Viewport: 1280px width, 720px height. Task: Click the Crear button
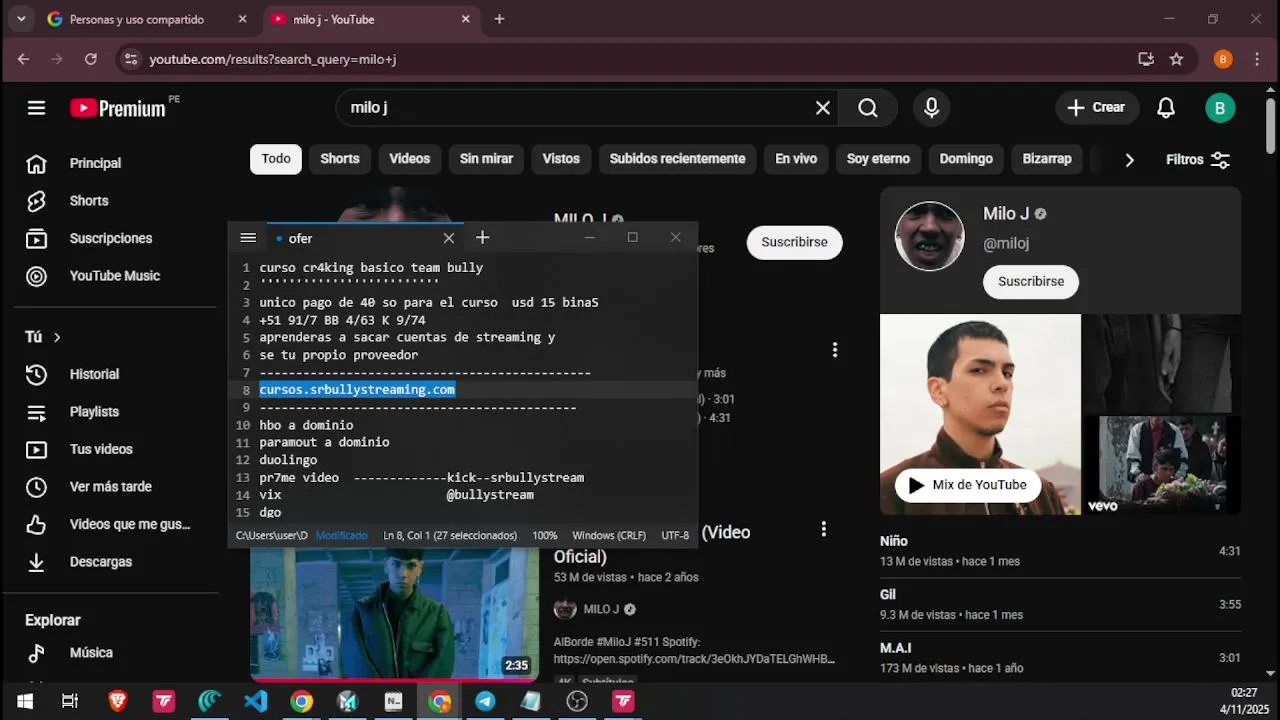click(1097, 108)
